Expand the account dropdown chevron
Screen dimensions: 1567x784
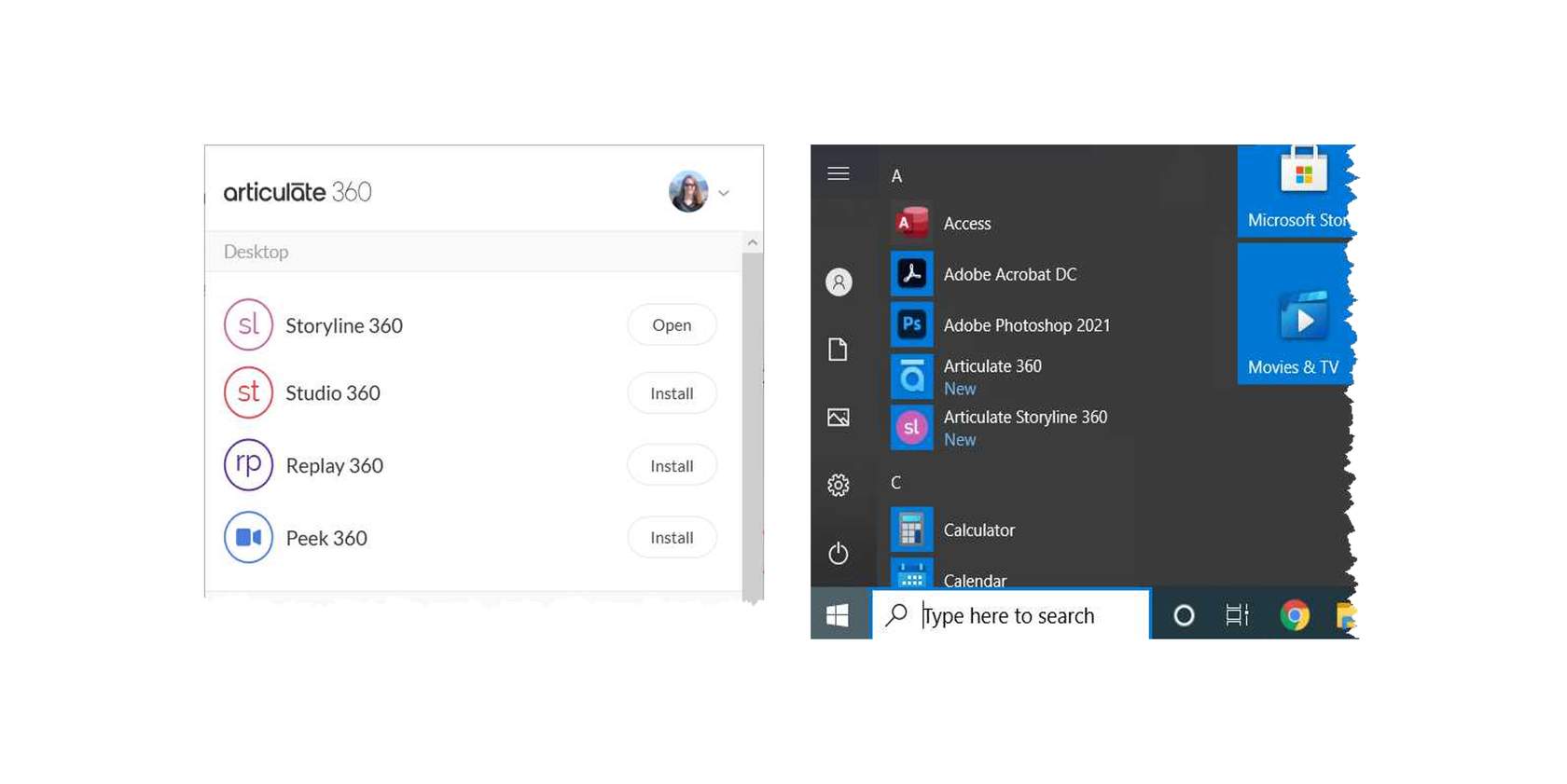pos(724,193)
